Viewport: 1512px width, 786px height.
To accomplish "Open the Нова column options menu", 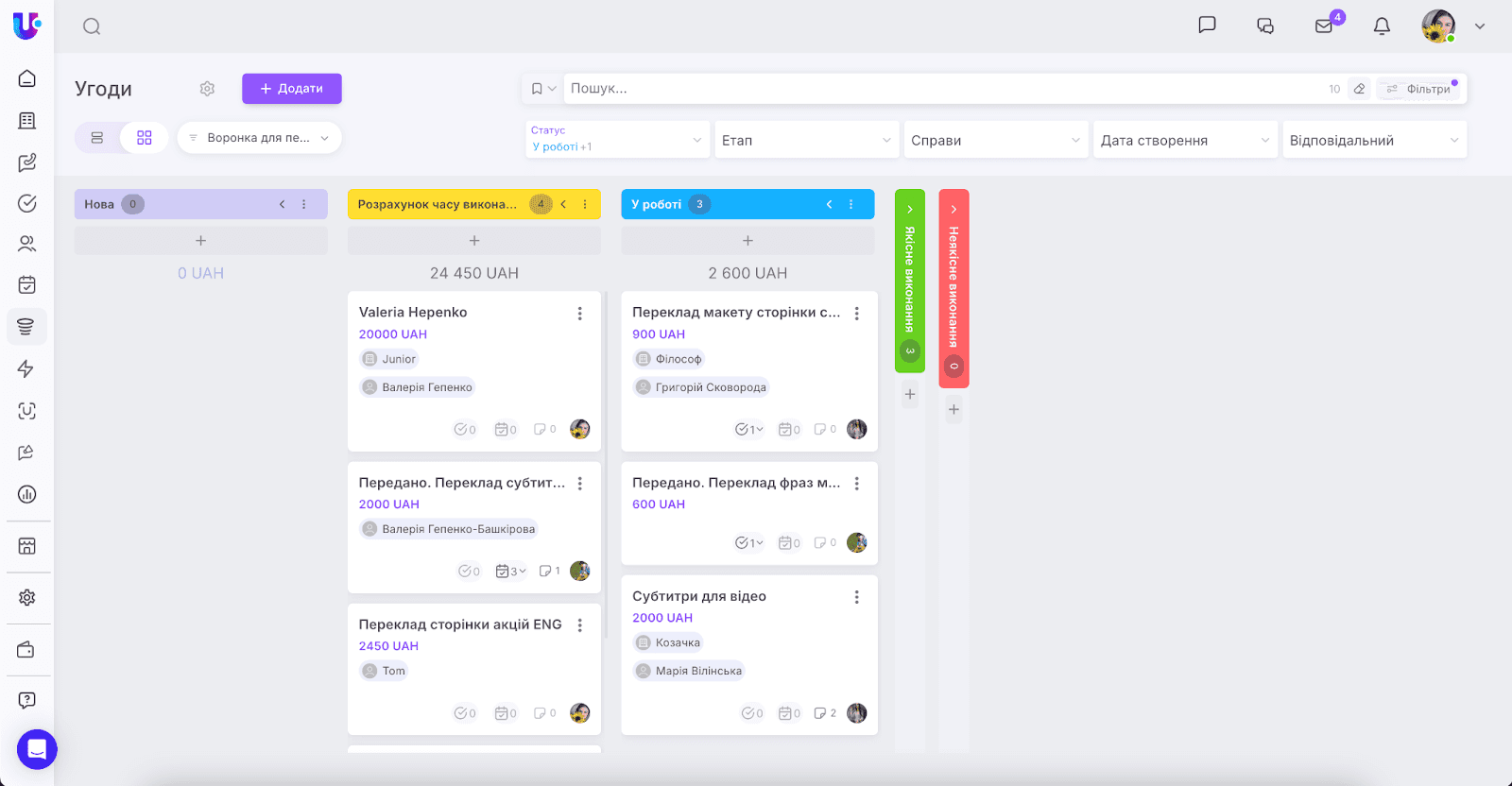I will pyautogui.click(x=304, y=204).
